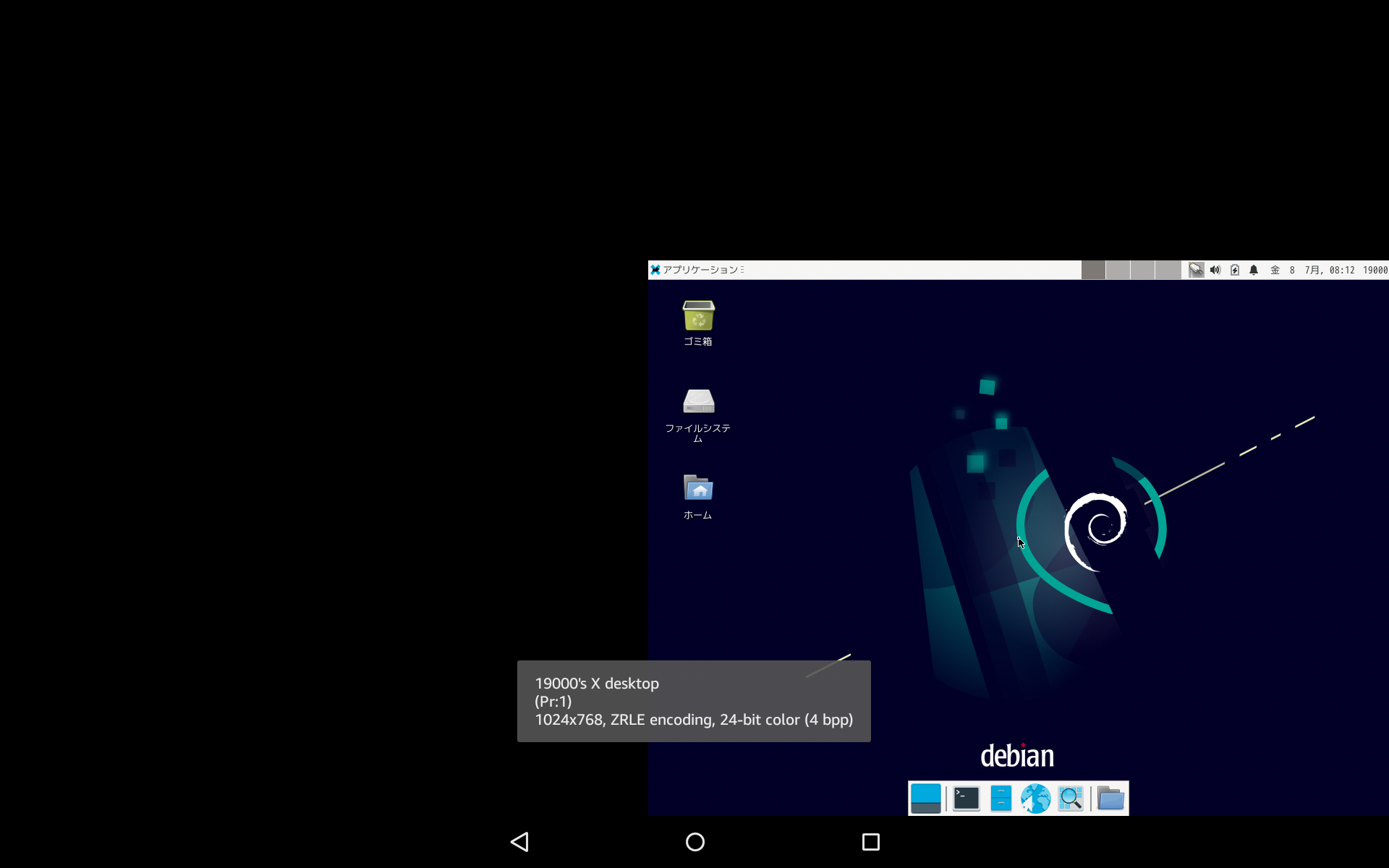This screenshot has width=1389, height=868.
Task: Open the application finder magnifier dock icon
Action: [x=1071, y=799]
